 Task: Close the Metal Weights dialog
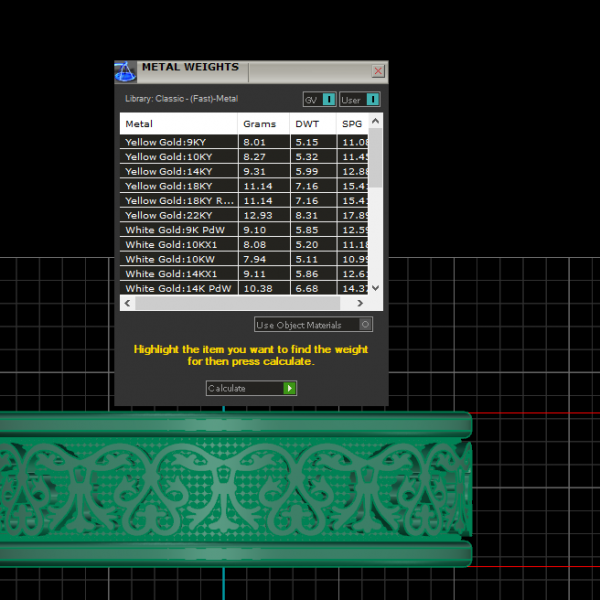click(378, 71)
